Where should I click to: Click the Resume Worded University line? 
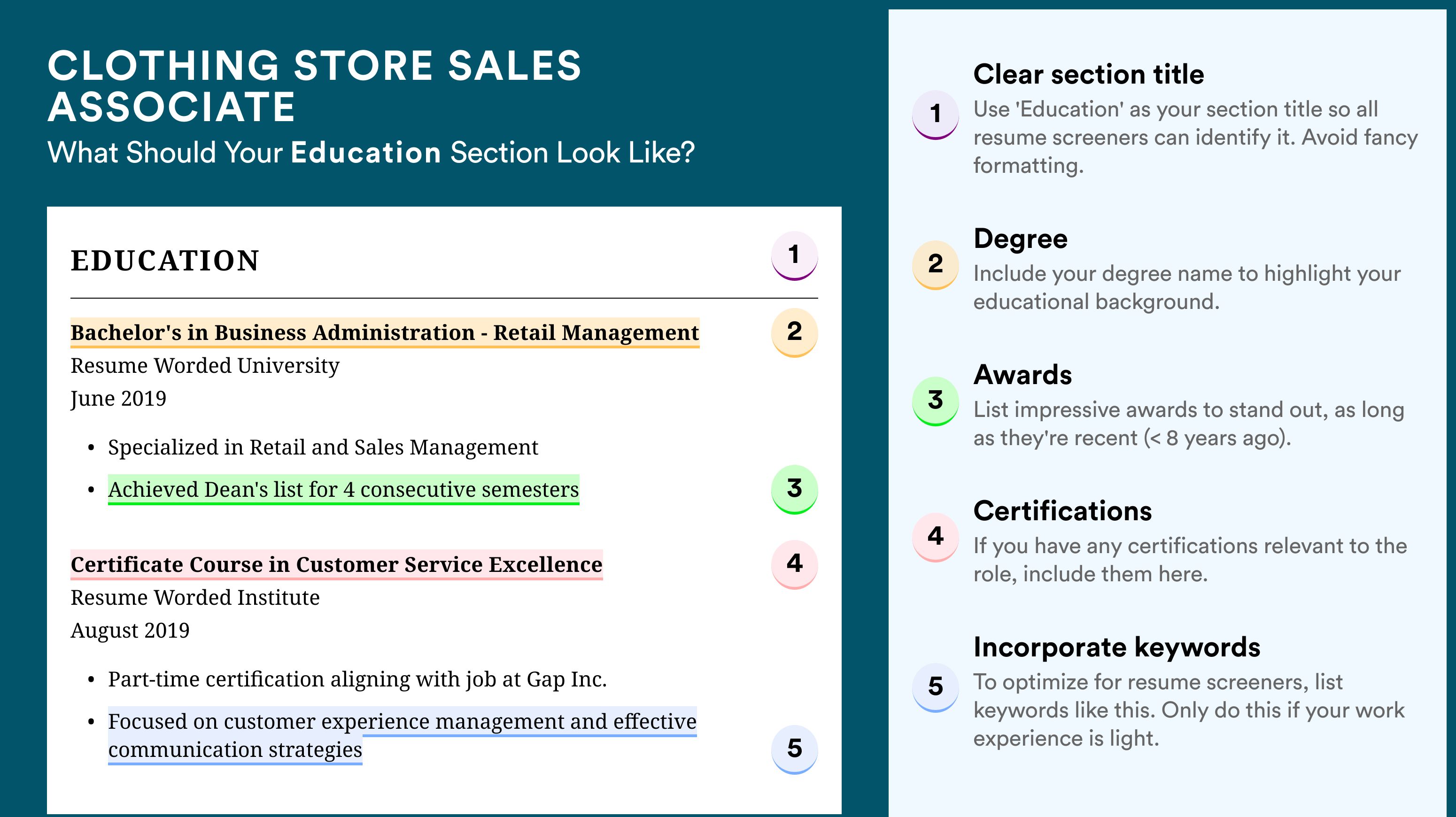tap(205, 366)
